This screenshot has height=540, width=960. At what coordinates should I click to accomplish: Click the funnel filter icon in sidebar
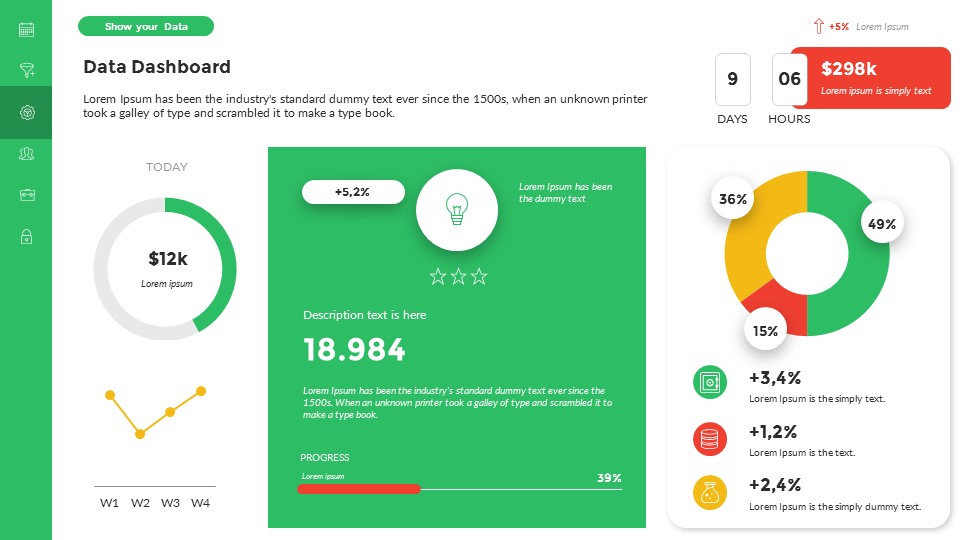tap(26, 70)
